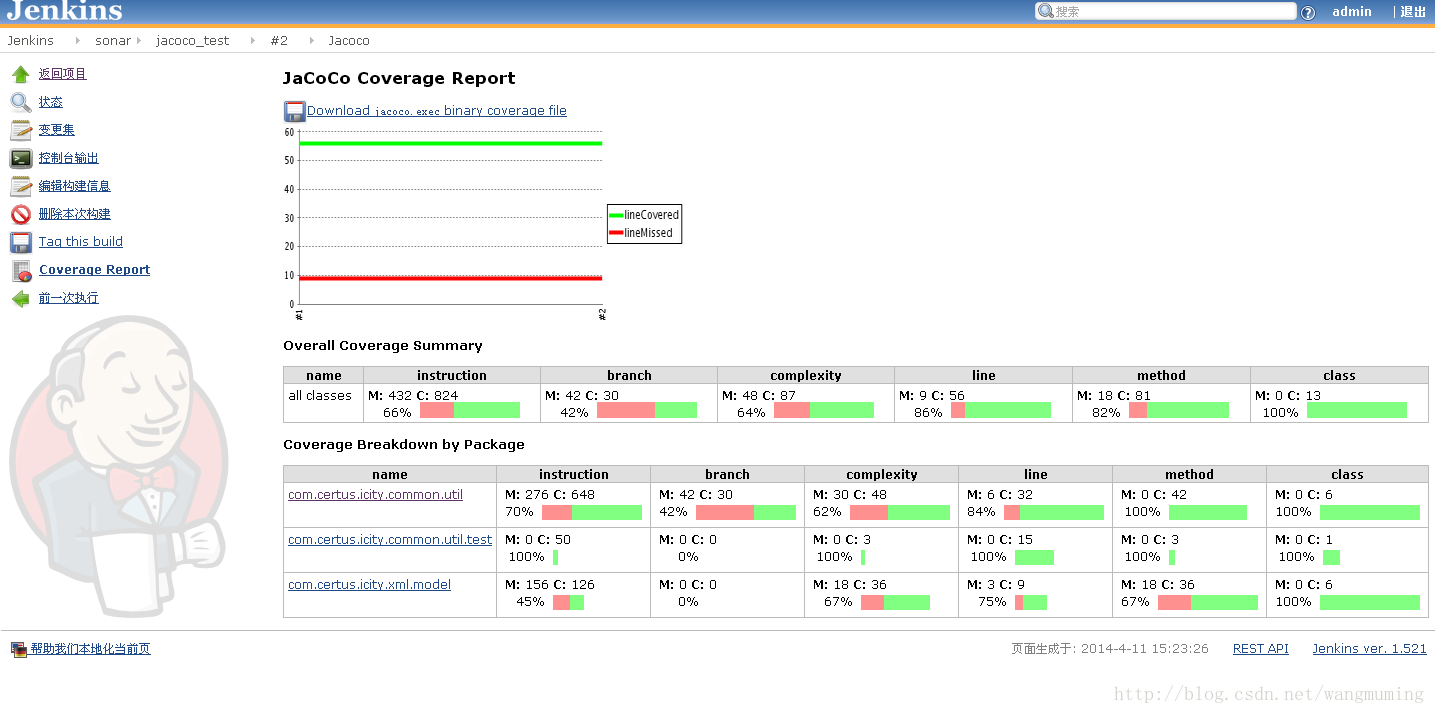The width and height of the screenshot is (1435, 714).
Task: Click the notepad icon next to 变更集
Action: click(x=21, y=130)
